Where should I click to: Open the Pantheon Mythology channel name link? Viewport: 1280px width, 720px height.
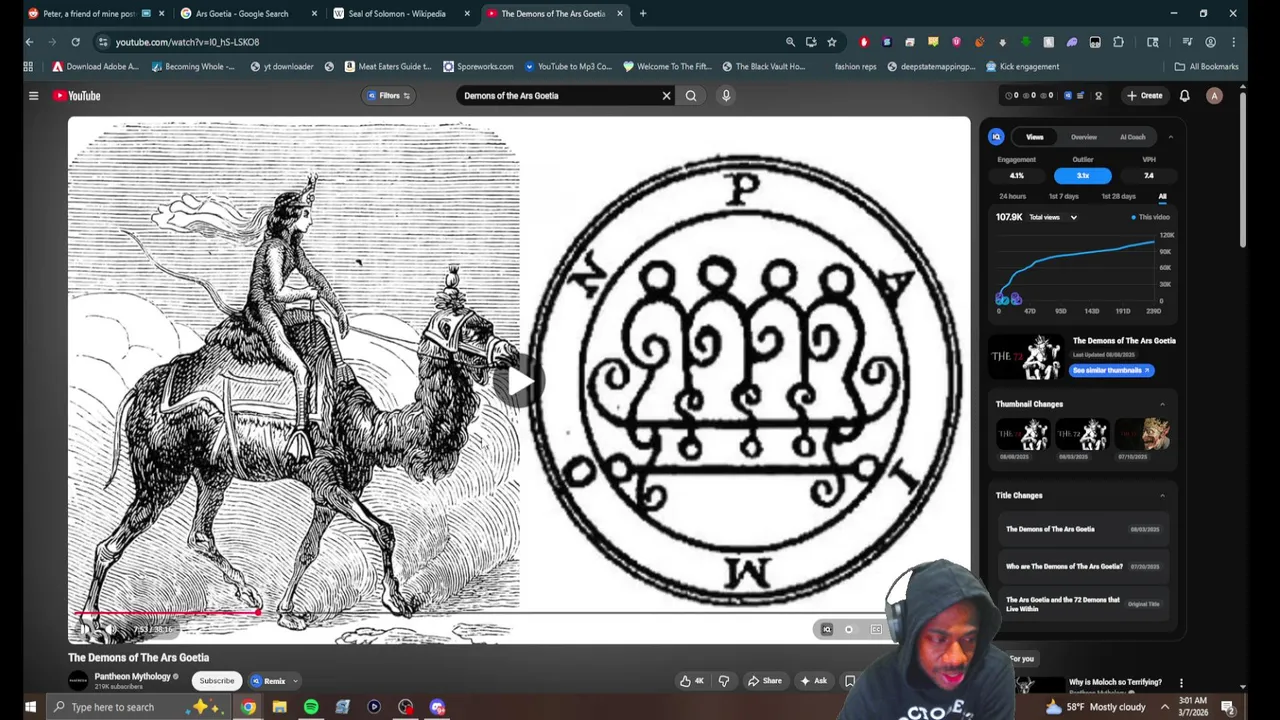[132, 677]
